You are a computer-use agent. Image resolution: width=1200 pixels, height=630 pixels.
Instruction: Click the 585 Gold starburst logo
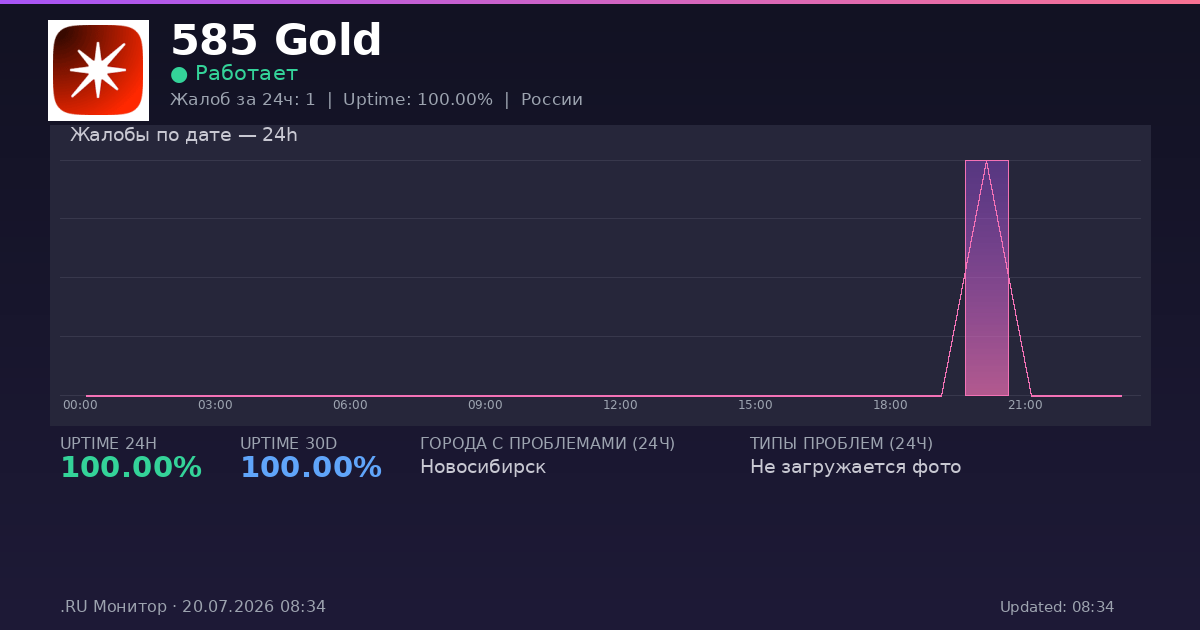pyautogui.click(x=98, y=70)
